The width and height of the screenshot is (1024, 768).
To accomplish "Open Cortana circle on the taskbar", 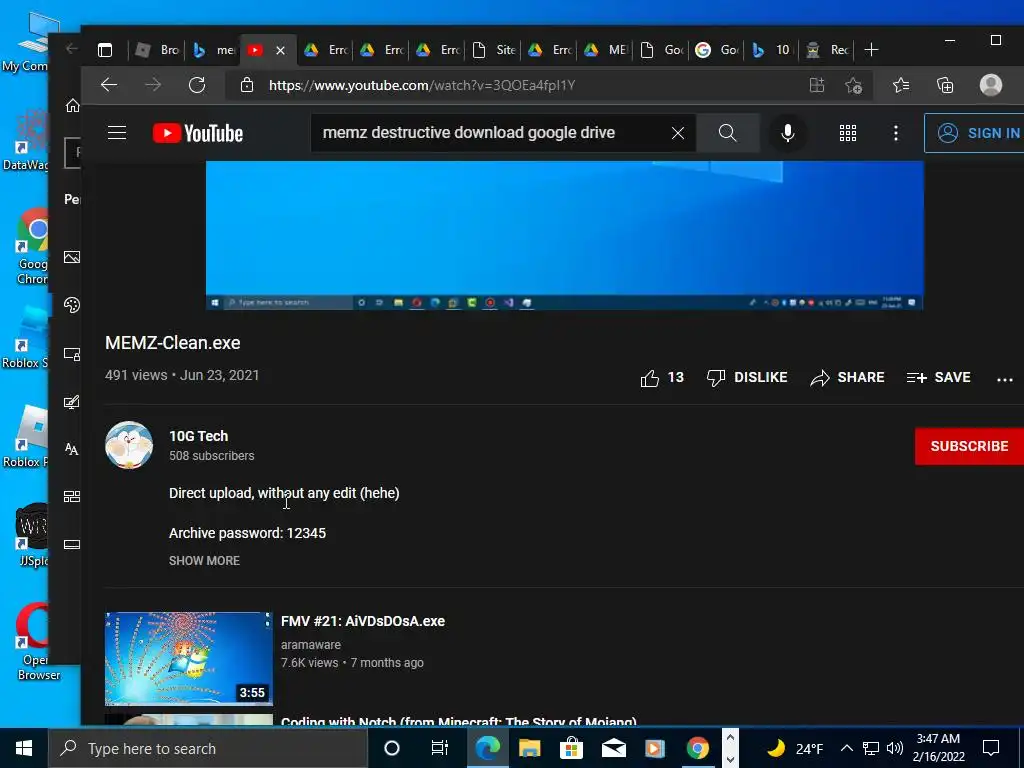I will (x=392, y=748).
